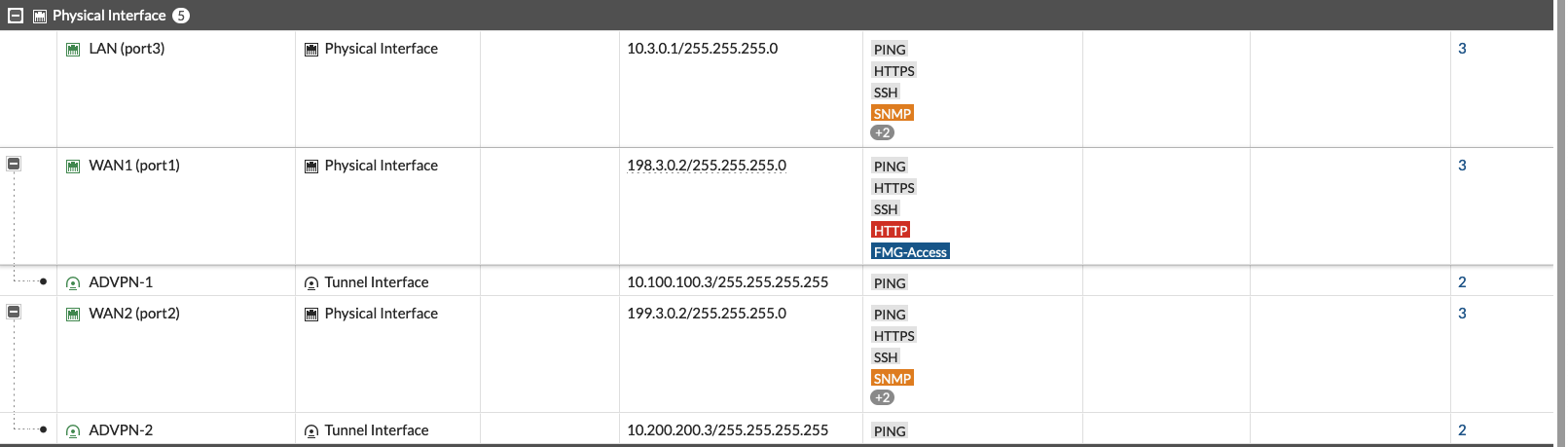The width and height of the screenshot is (1568, 447).
Task: Open reference count 3 for LAN (port3)
Action: tap(1462, 49)
